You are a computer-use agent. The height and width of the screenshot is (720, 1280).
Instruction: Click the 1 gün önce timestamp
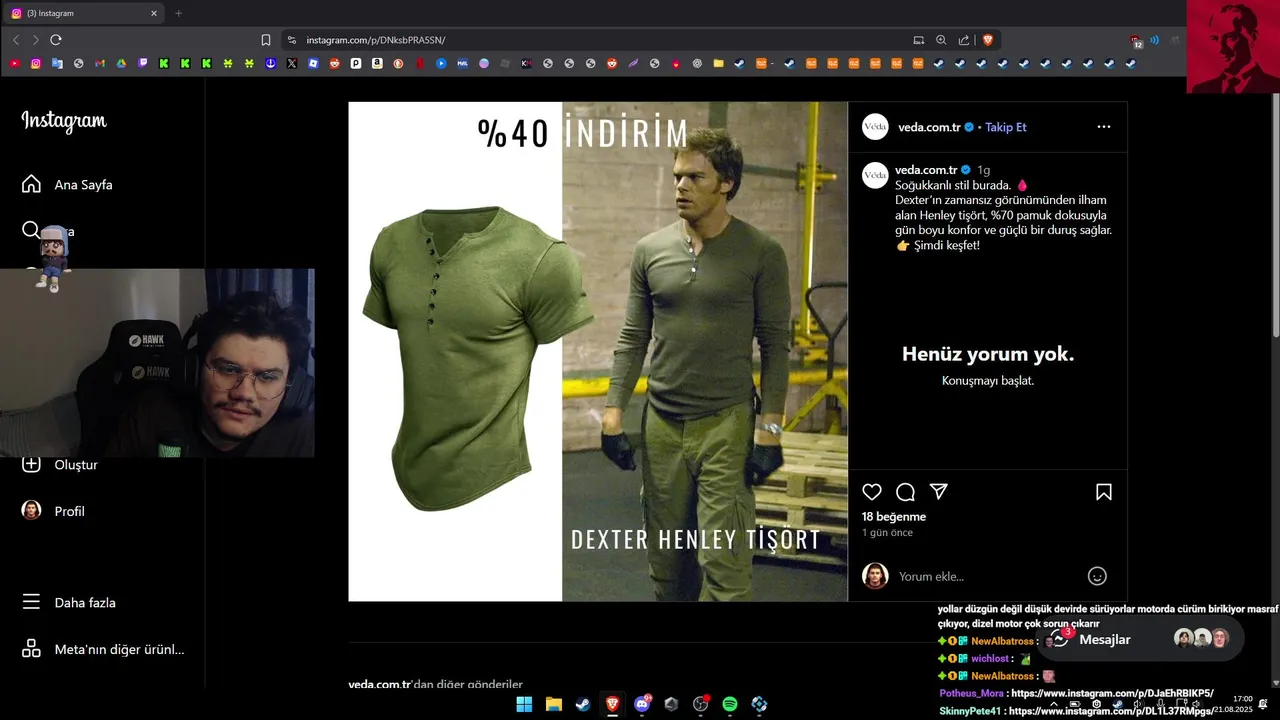pos(887,533)
